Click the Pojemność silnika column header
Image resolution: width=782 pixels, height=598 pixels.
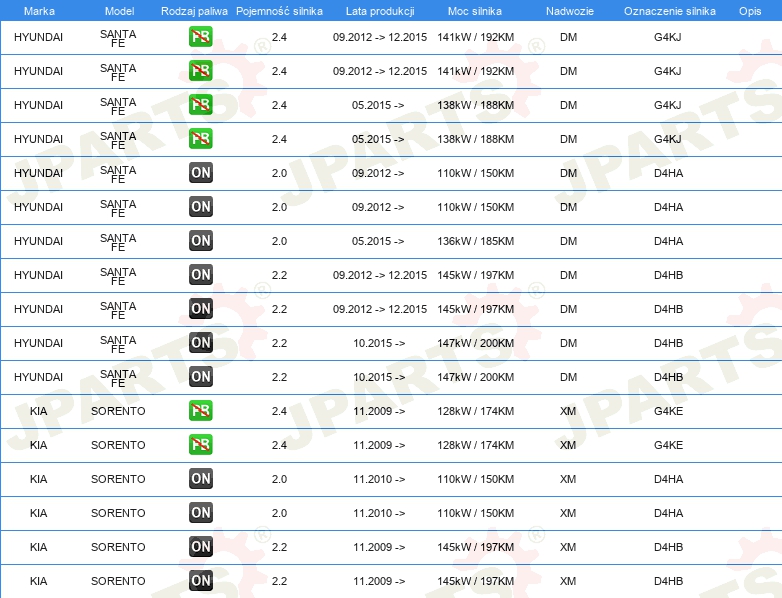click(x=279, y=10)
